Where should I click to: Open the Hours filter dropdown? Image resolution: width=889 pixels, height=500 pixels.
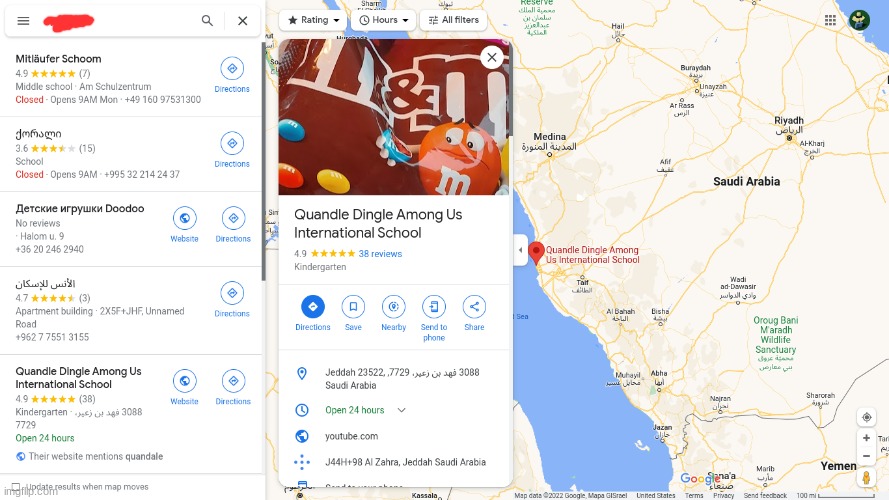tap(383, 20)
